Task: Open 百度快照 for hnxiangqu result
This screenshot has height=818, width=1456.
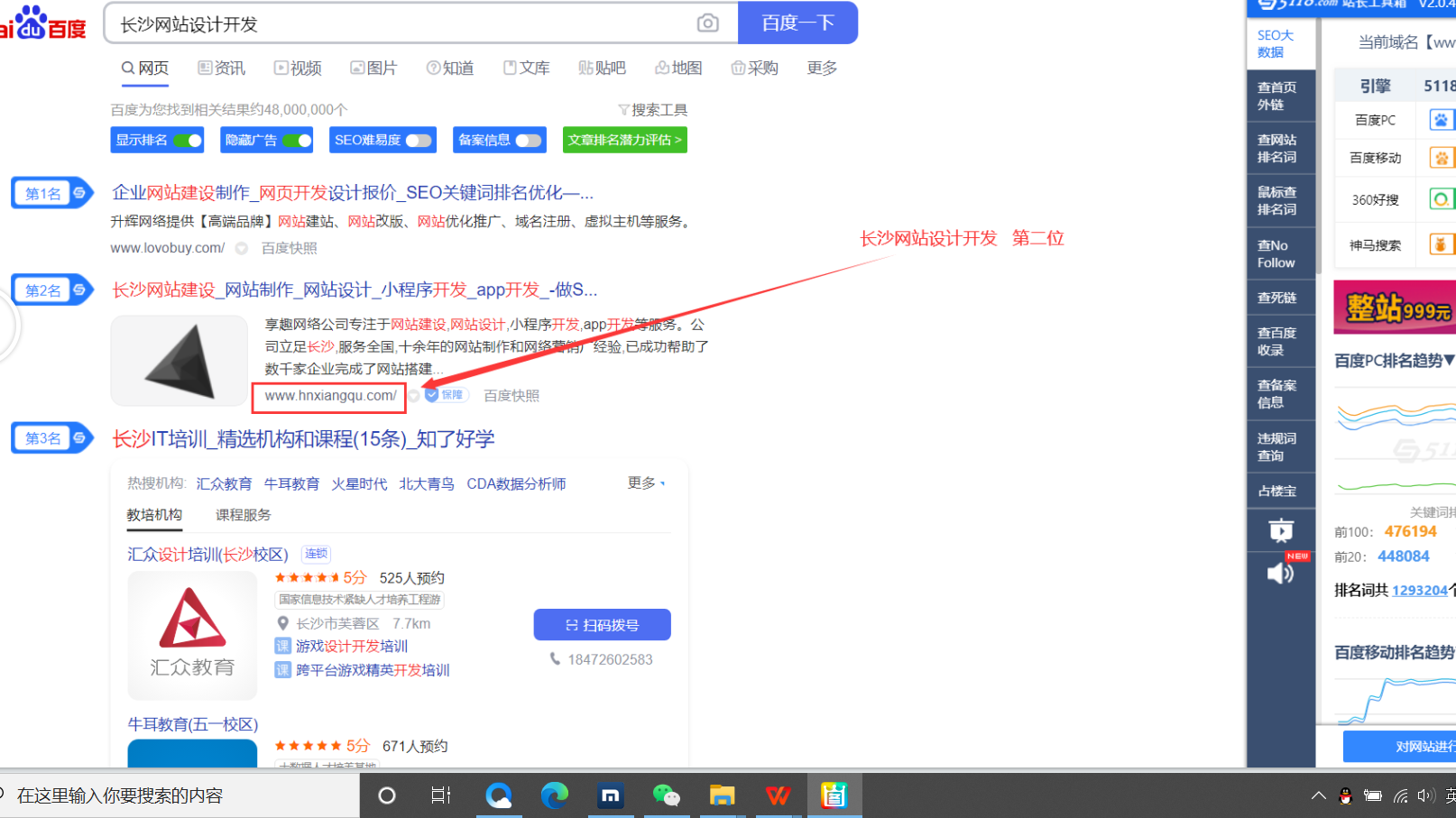Action: (511, 396)
